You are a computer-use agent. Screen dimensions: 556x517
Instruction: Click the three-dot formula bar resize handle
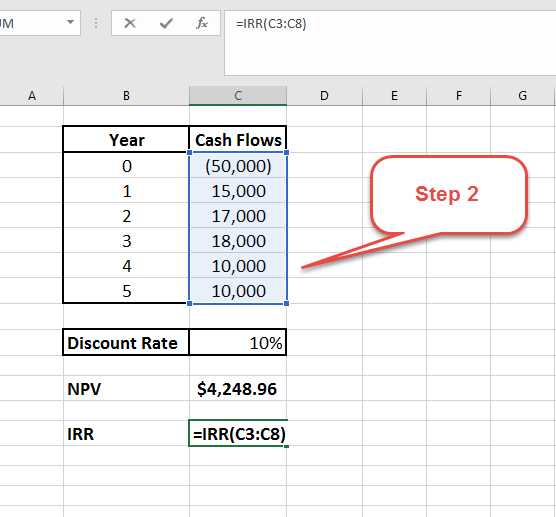96,23
